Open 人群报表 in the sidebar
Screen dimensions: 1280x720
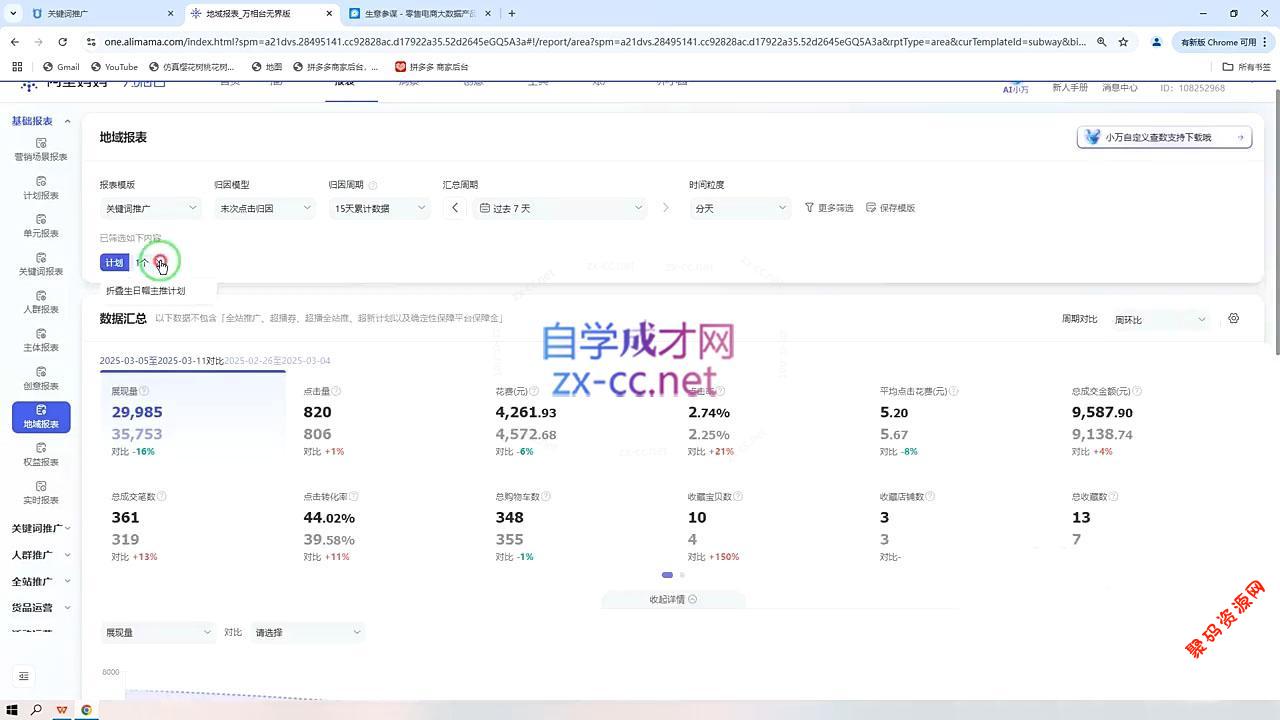point(41,302)
